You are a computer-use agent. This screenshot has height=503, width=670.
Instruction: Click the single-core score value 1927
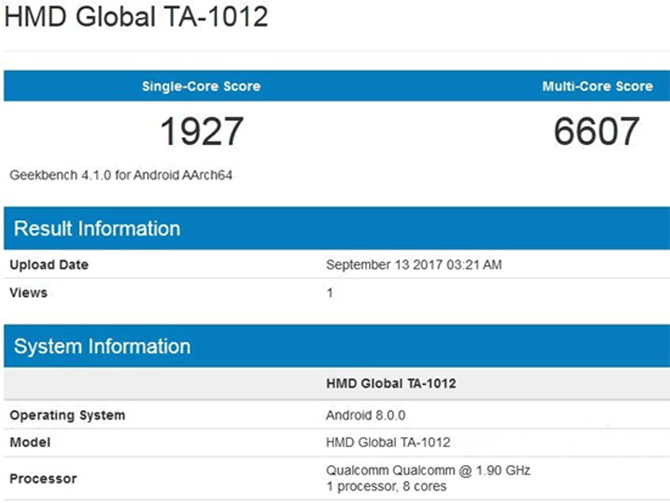point(202,132)
